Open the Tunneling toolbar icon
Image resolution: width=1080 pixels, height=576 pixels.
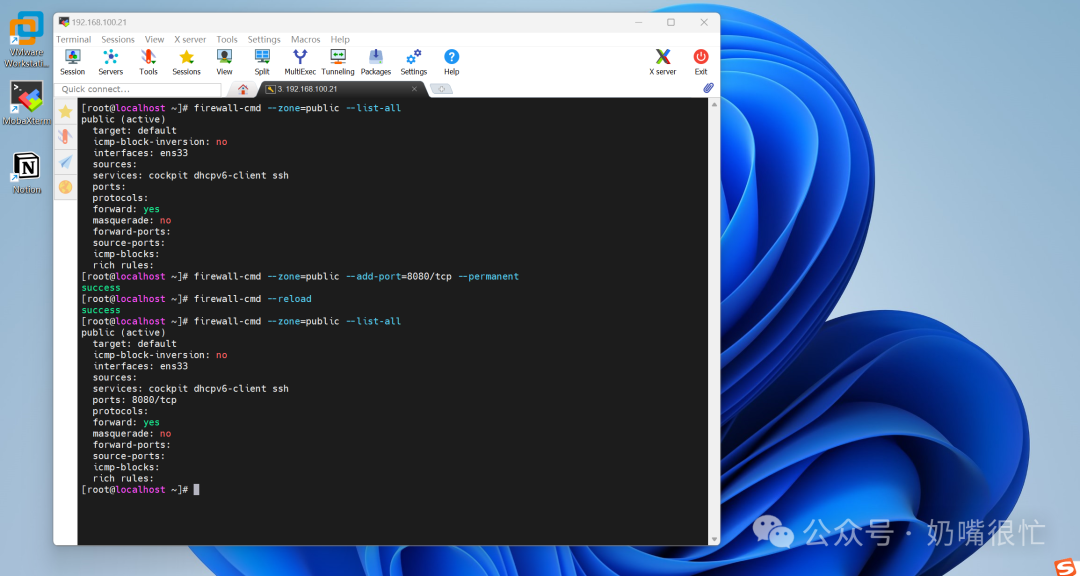click(x=338, y=62)
